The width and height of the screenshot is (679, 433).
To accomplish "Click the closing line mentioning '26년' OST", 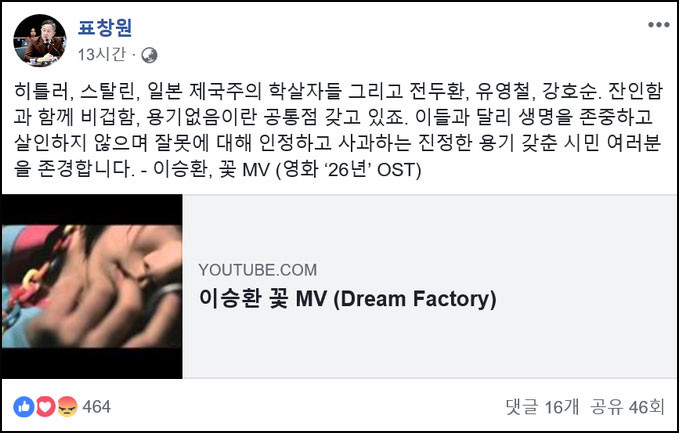I will tap(217, 170).
